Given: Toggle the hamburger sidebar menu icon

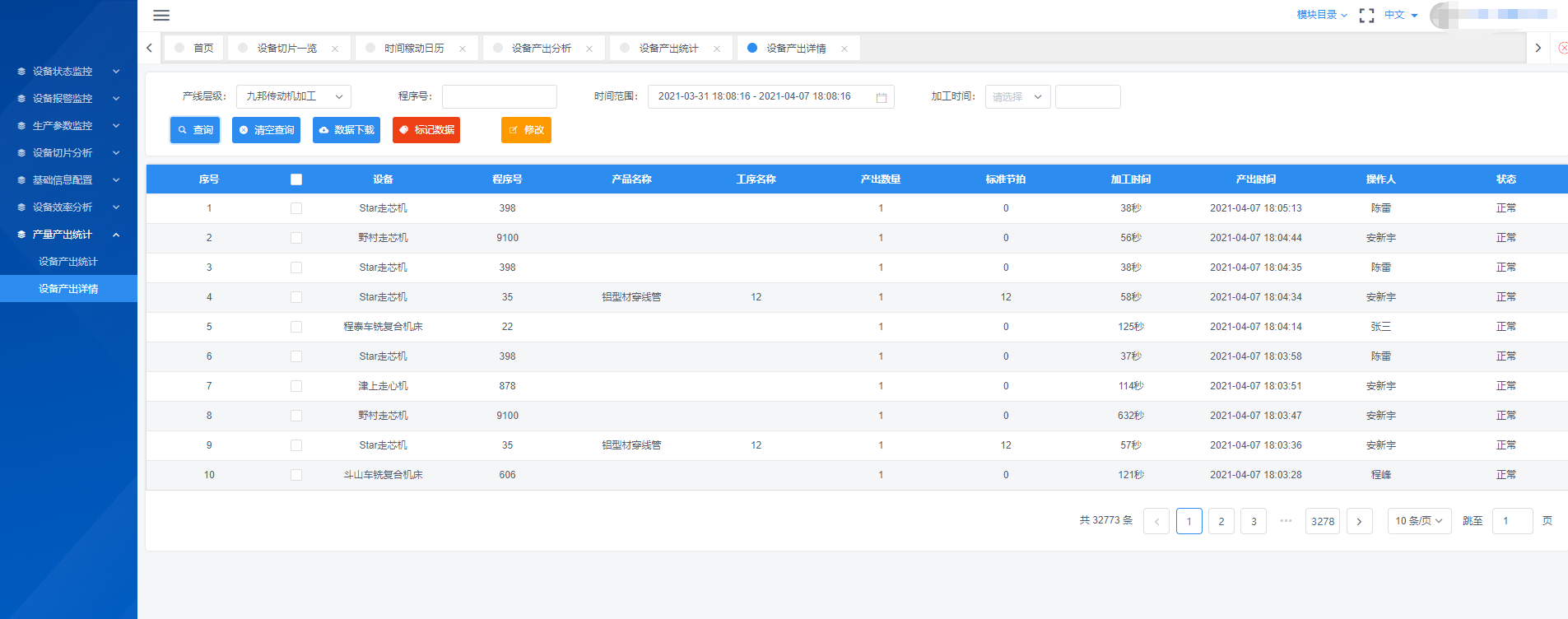Looking at the screenshot, I should click(161, 15).
